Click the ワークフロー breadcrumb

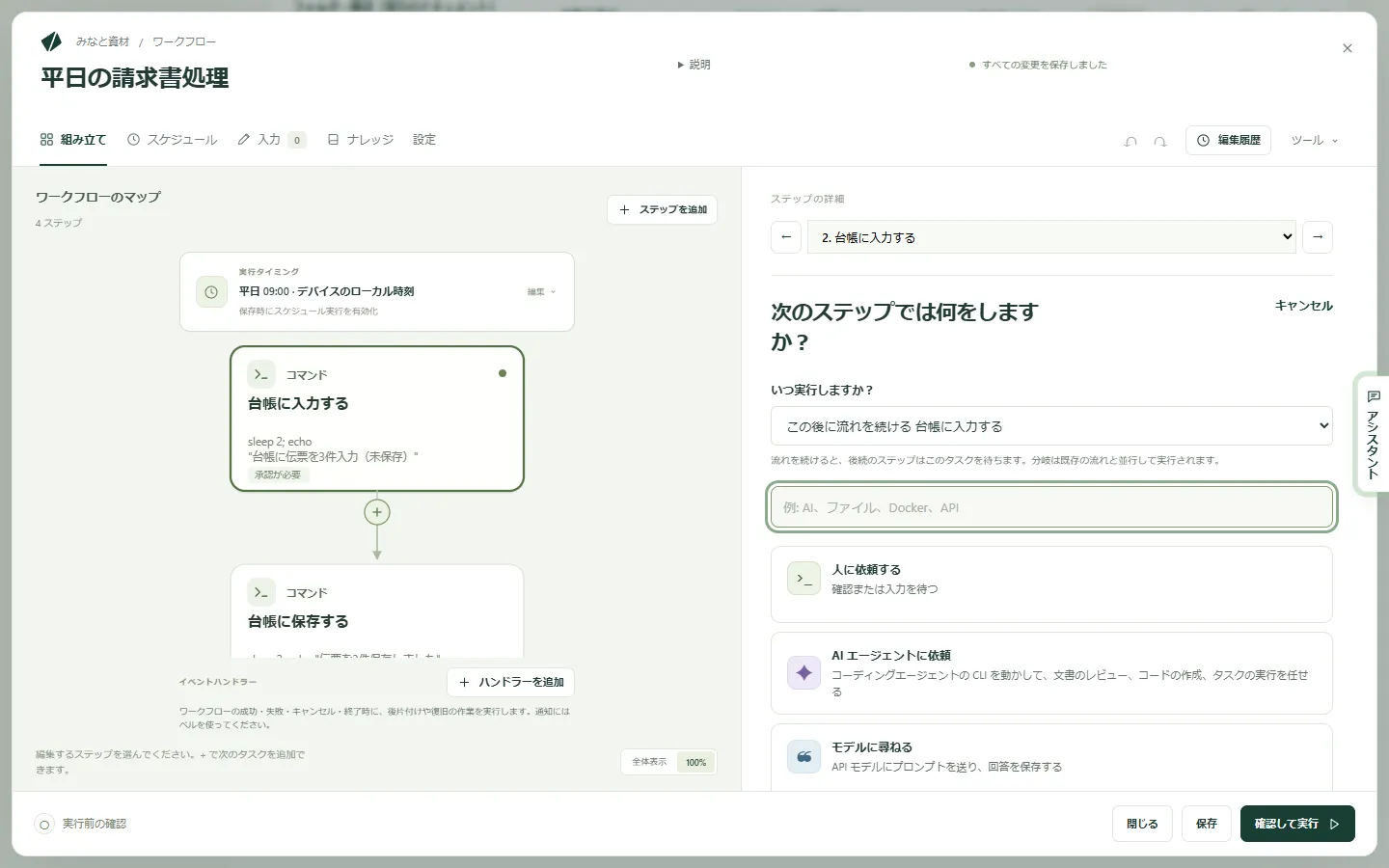[184, 41]
